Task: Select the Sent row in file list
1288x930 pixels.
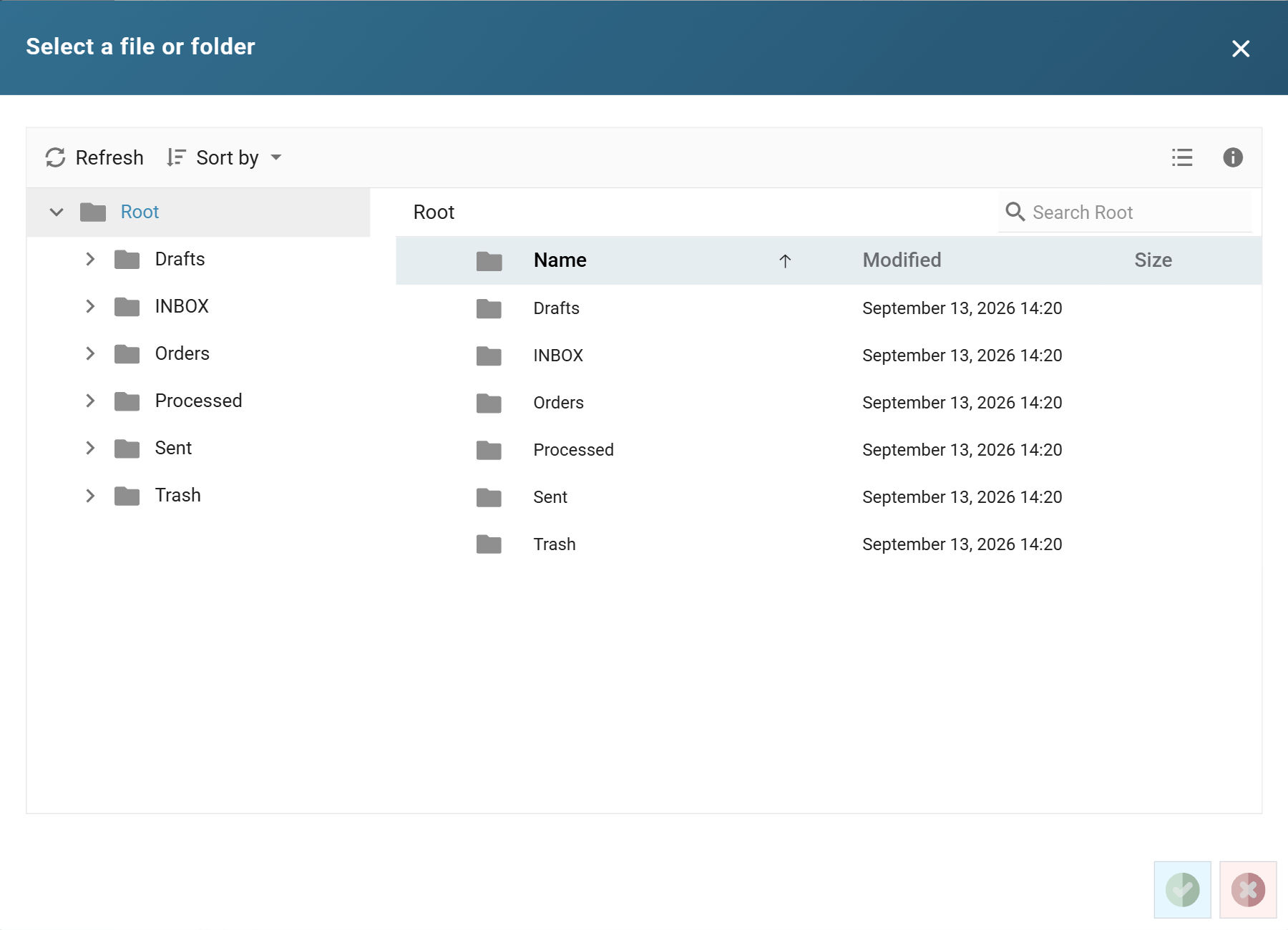Action: click(x=829, y=497)
